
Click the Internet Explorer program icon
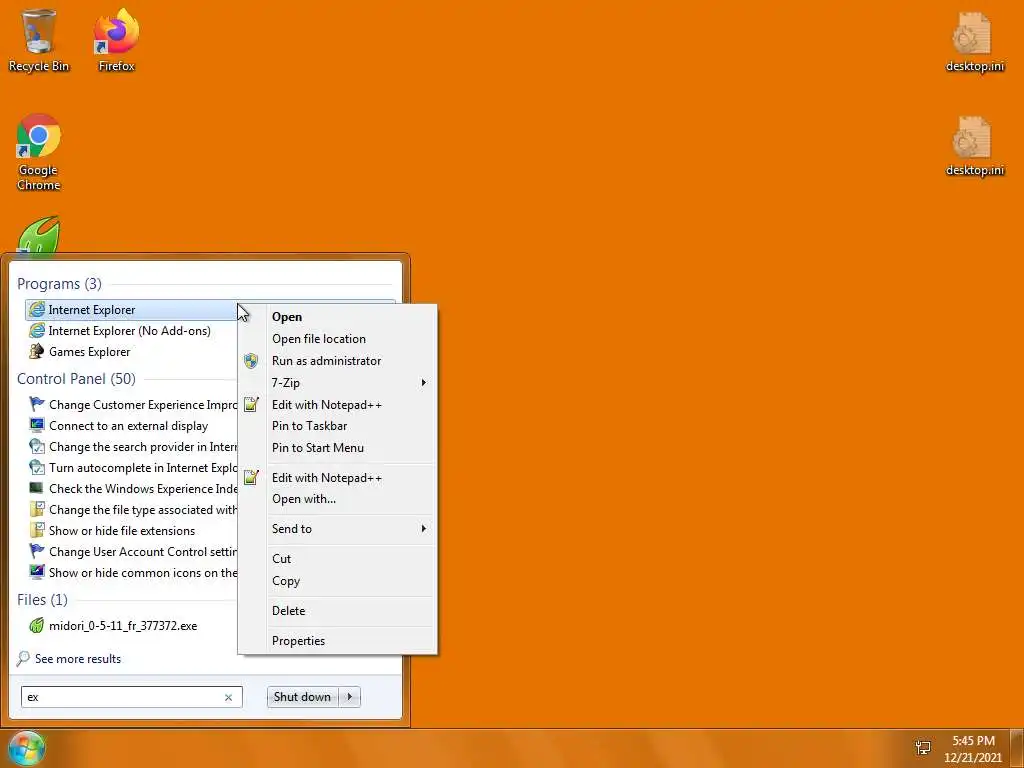(37, 310)
